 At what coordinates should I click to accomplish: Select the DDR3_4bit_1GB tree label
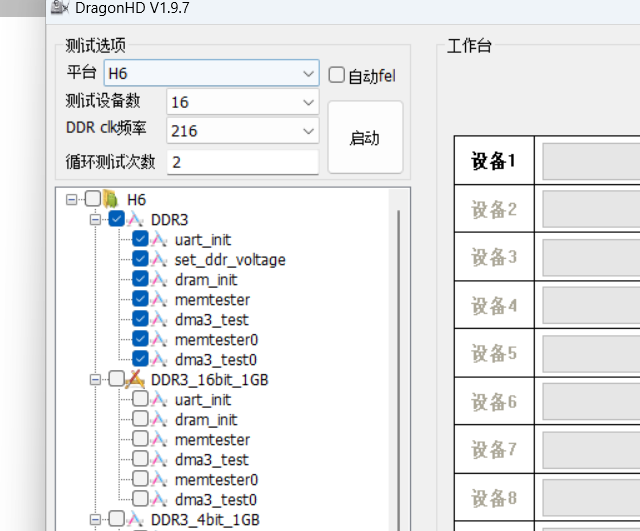[205, 520]
